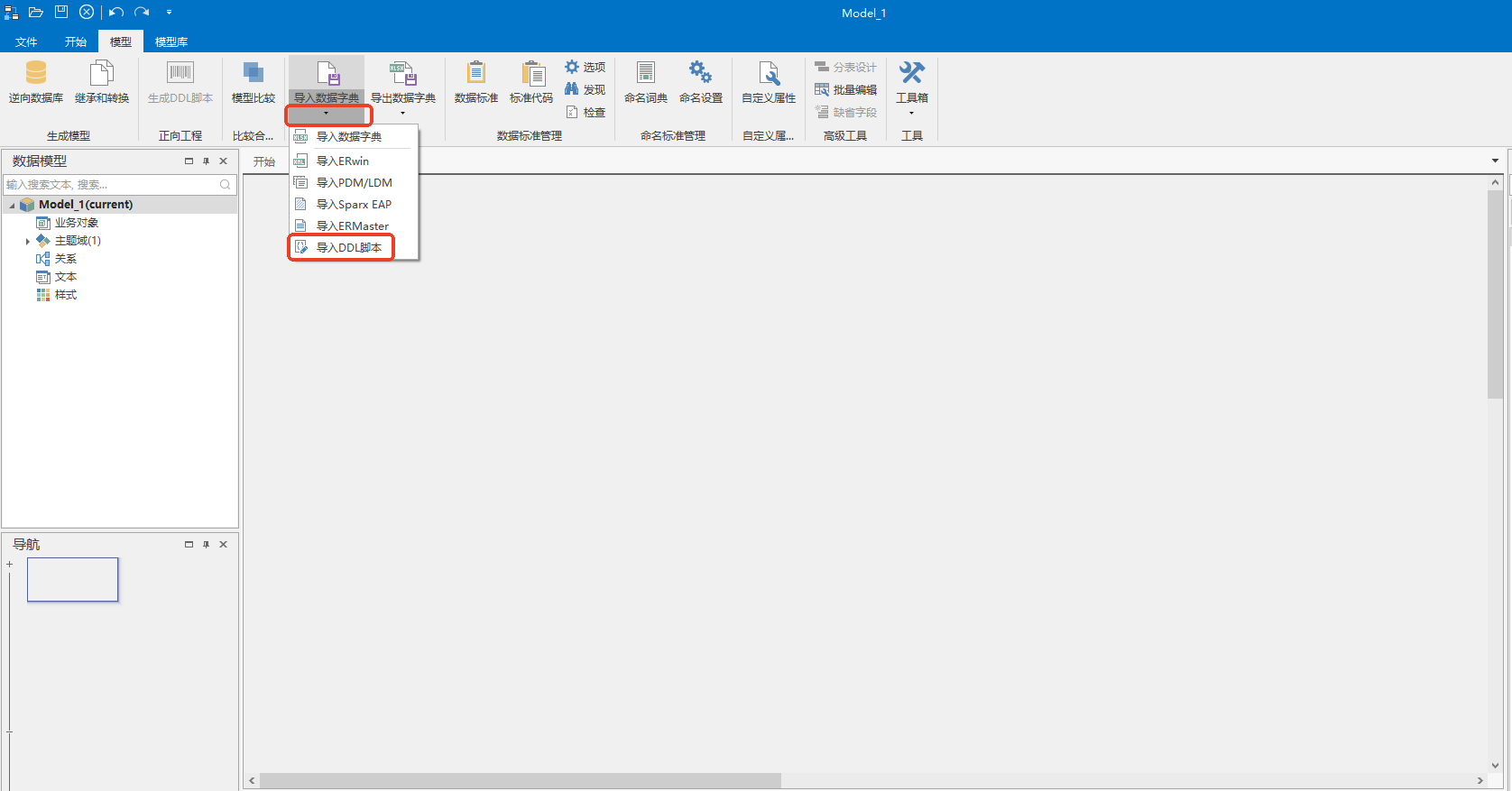Open the 工具箱 toolbox icon
Screen dimensions: 1512x791
coord(912,72)
